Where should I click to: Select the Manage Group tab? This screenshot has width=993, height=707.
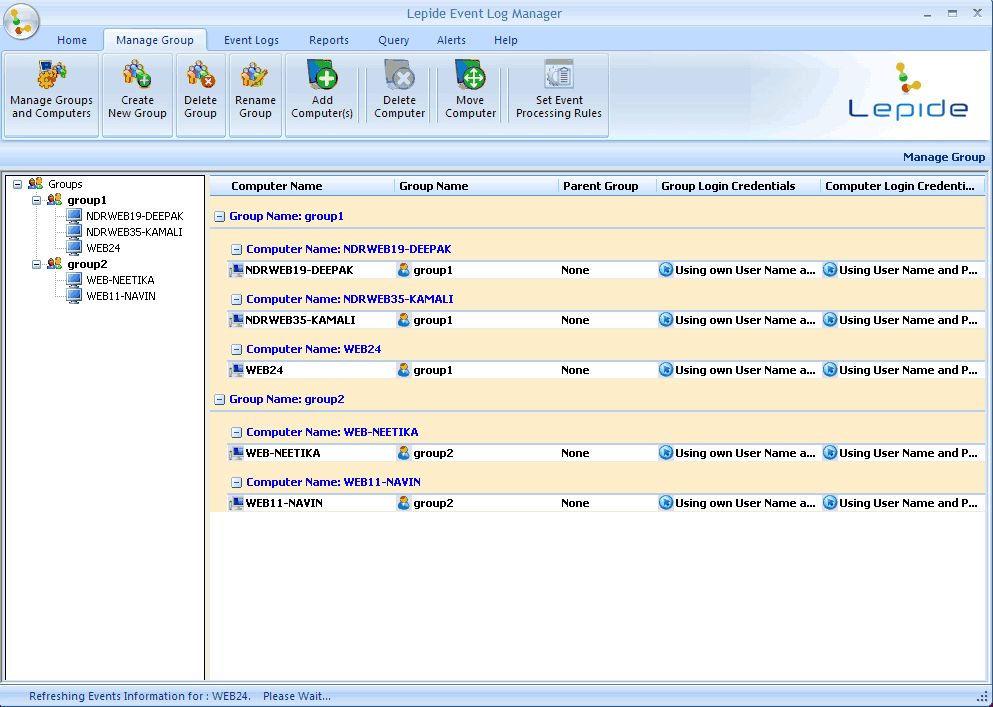pos(155,40)
